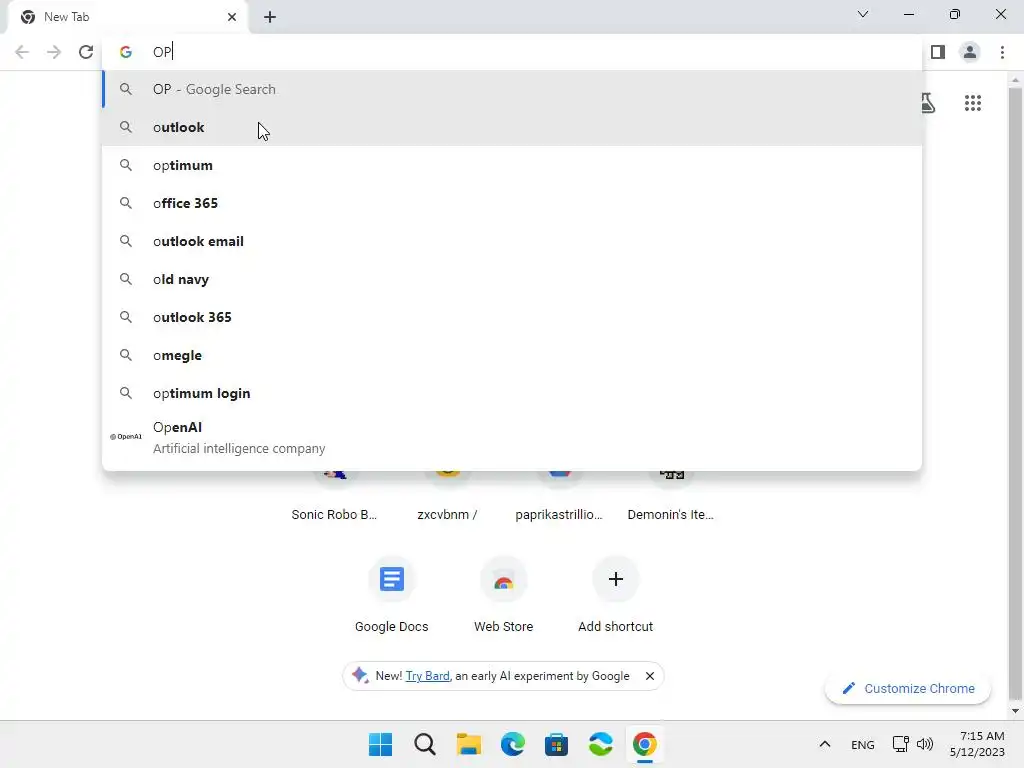
Task: Choose the OpenAI company suggestion
Action: (x=513, y=438)
